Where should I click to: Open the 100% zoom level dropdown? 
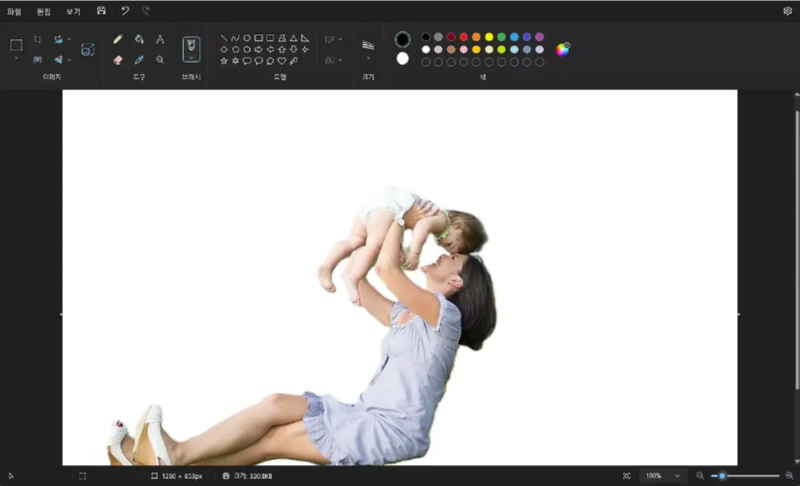pos(677,476)
